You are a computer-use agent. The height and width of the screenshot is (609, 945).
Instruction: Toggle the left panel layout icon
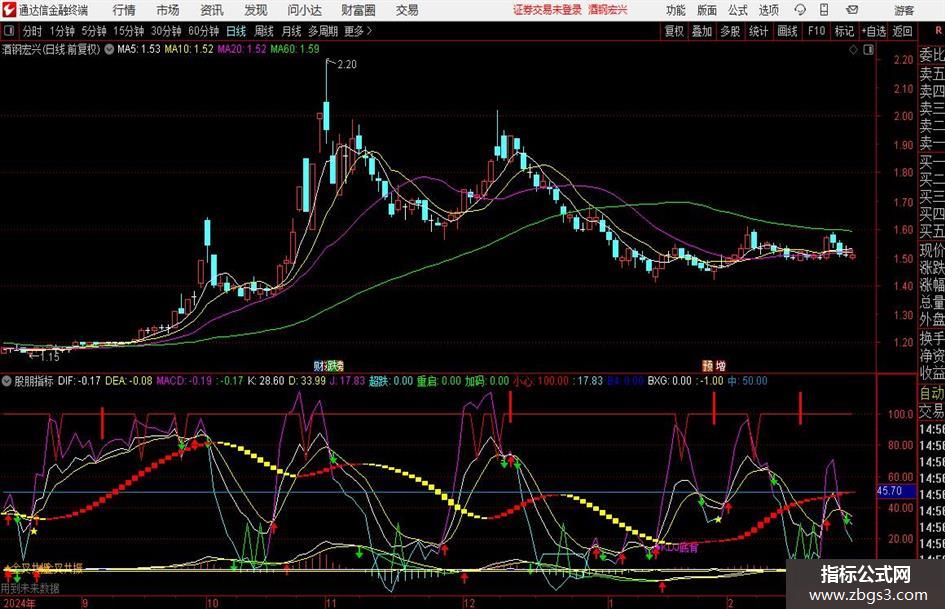tap(9, 30)
